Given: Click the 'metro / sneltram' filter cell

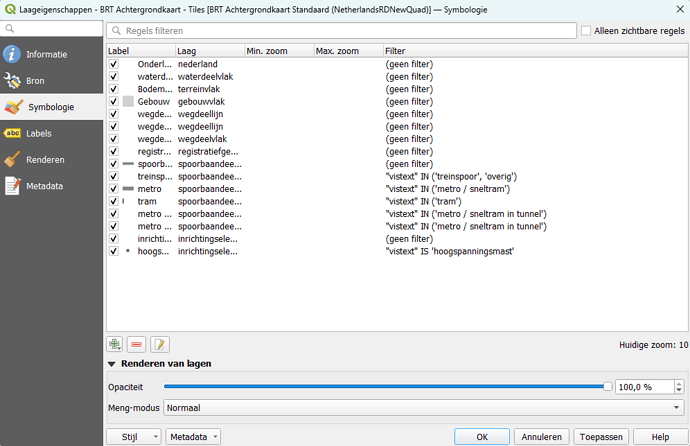Looking at the screenshot, I should (448, 189).
